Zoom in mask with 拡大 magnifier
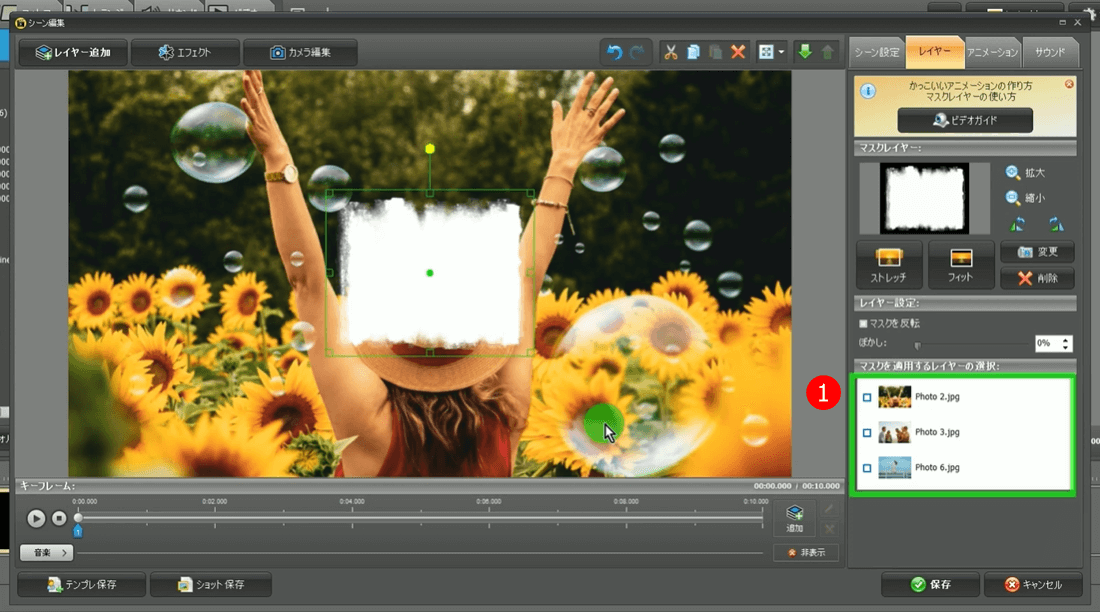Viewport: 1100px width, 612px height. [1014, 173]
